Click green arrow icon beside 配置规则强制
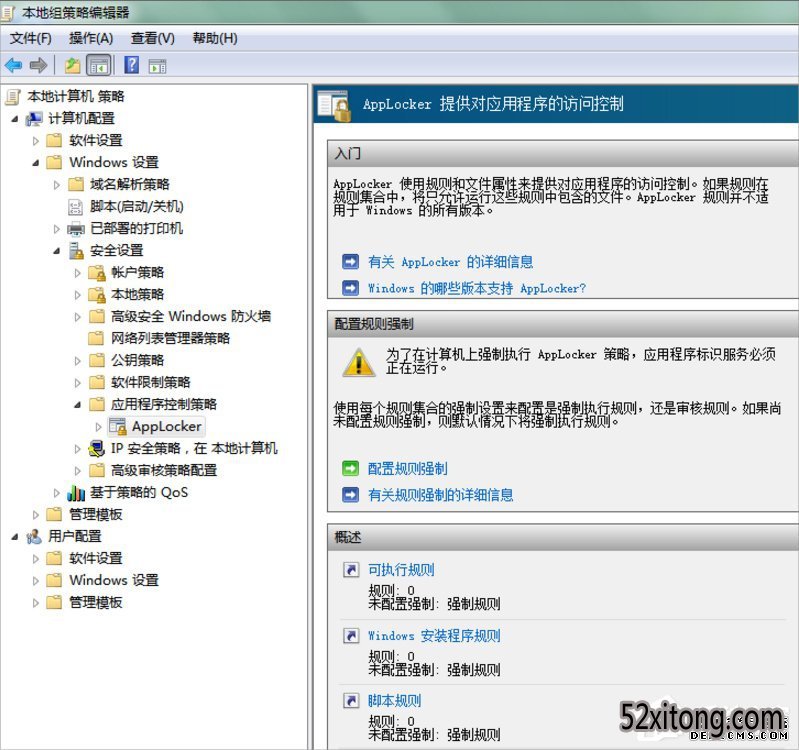799x750 pixels. [x=351, y=468]
